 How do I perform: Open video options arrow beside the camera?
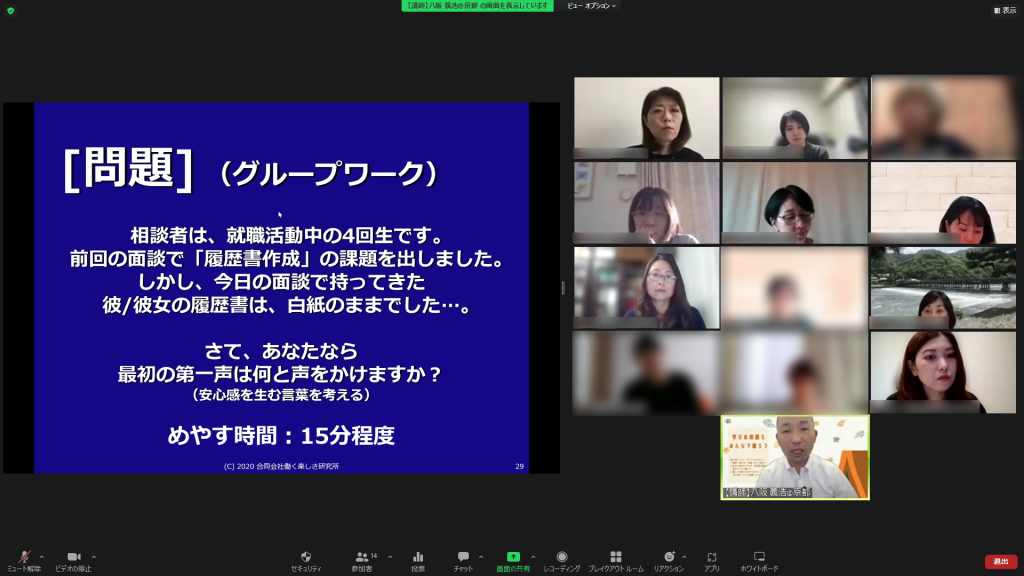(x=94, y=557)
